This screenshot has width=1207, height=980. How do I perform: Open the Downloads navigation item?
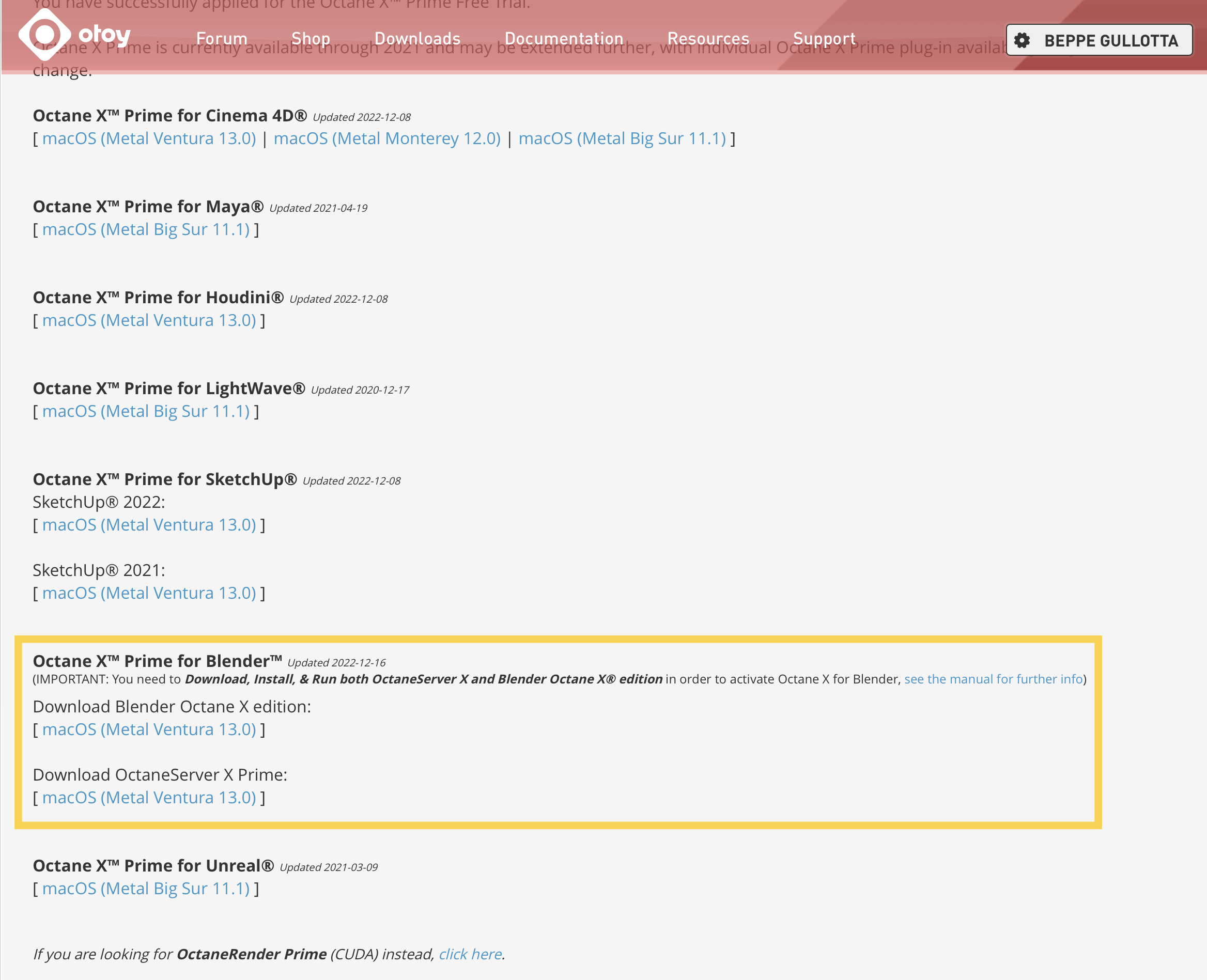(x=417, y=38)
